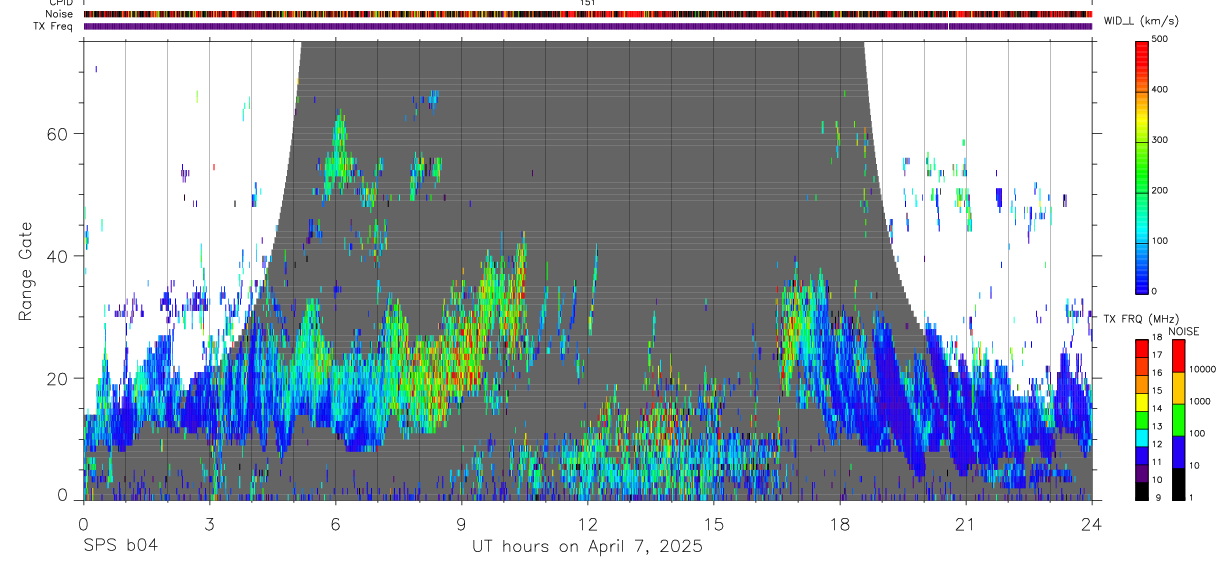Click the '3' UT hour tick label
Screen dimensions: 1228x567
[x=209, y=524]
